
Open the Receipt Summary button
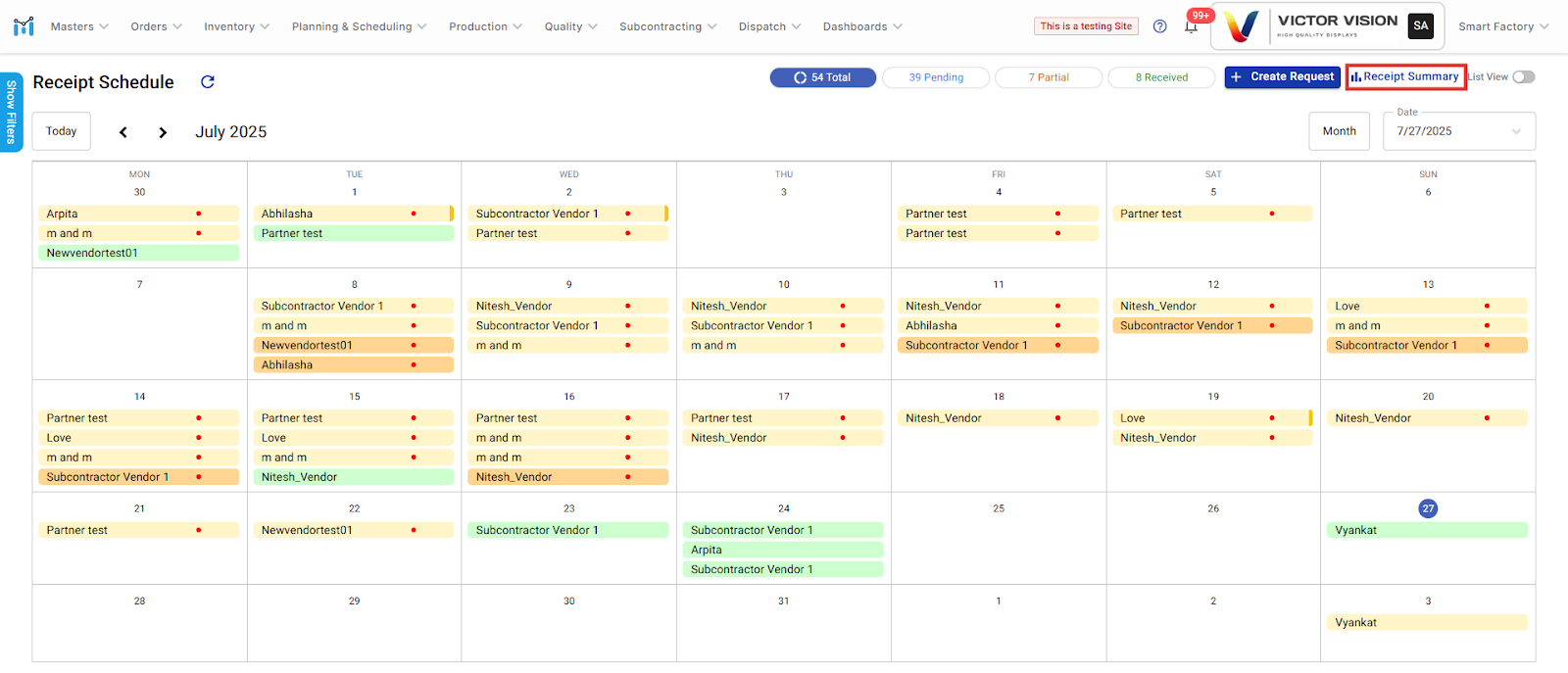1405,76
